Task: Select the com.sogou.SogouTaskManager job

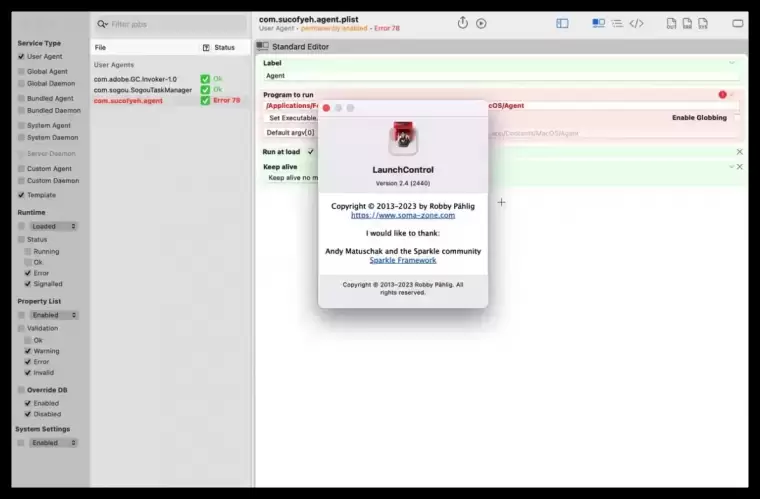Action: tap(142, 90)
